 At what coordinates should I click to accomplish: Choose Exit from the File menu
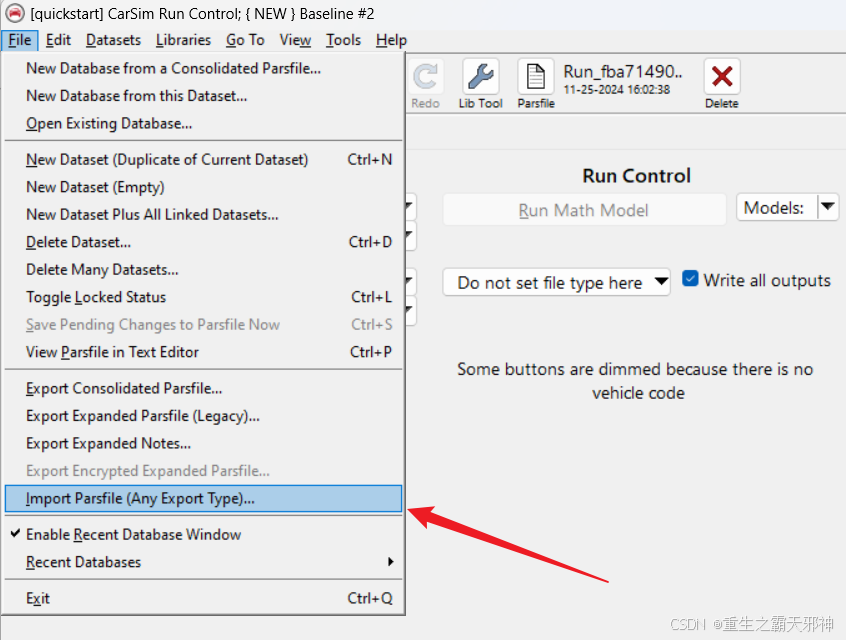[204, 598]
